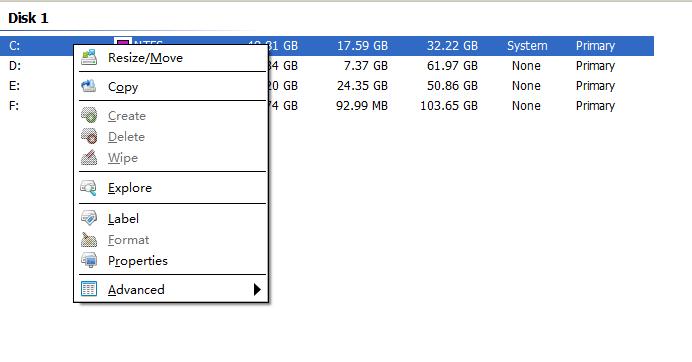Click the 92.99 MB value for F:

(362, 106)
